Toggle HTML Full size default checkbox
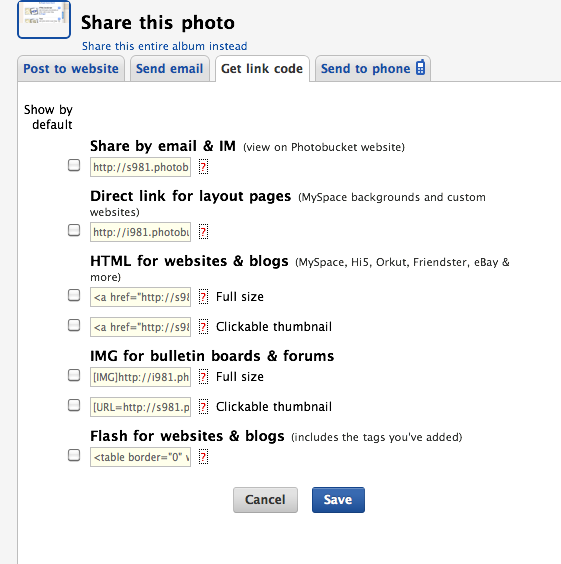Image resolution: width=561 pixels, height=564 pixels. [x=74, y=295]
